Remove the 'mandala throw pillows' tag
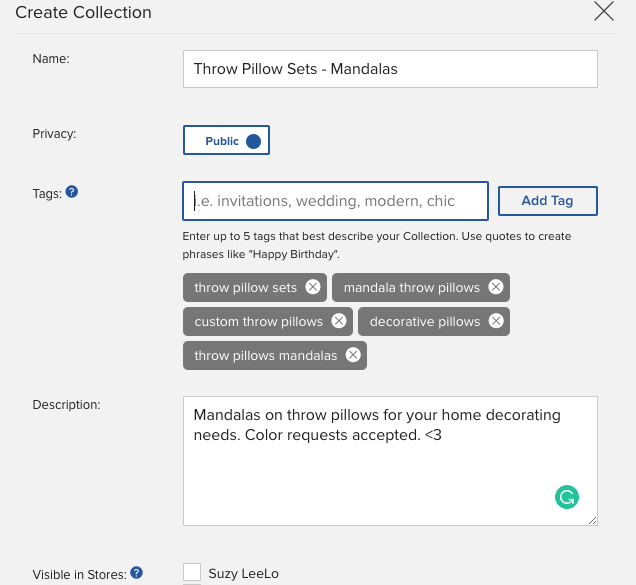The width and height of the screenshot is (636, 585). click(495, 287)
